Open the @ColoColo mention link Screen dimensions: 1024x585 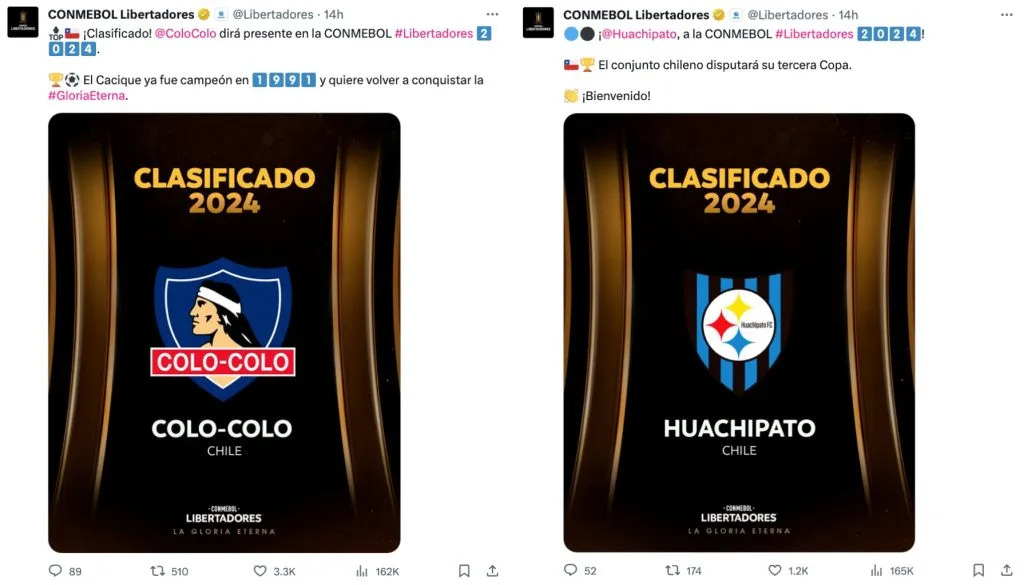(185, 33)
